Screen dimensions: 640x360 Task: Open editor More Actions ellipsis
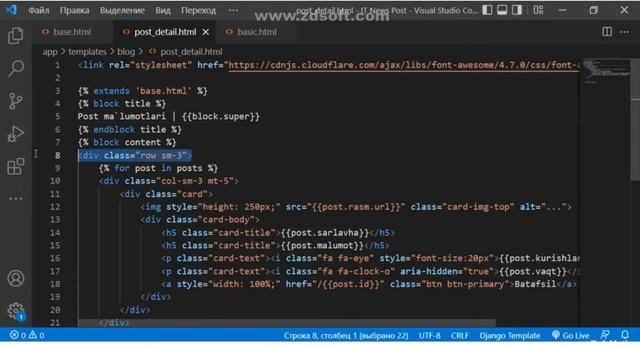[624, 32]
